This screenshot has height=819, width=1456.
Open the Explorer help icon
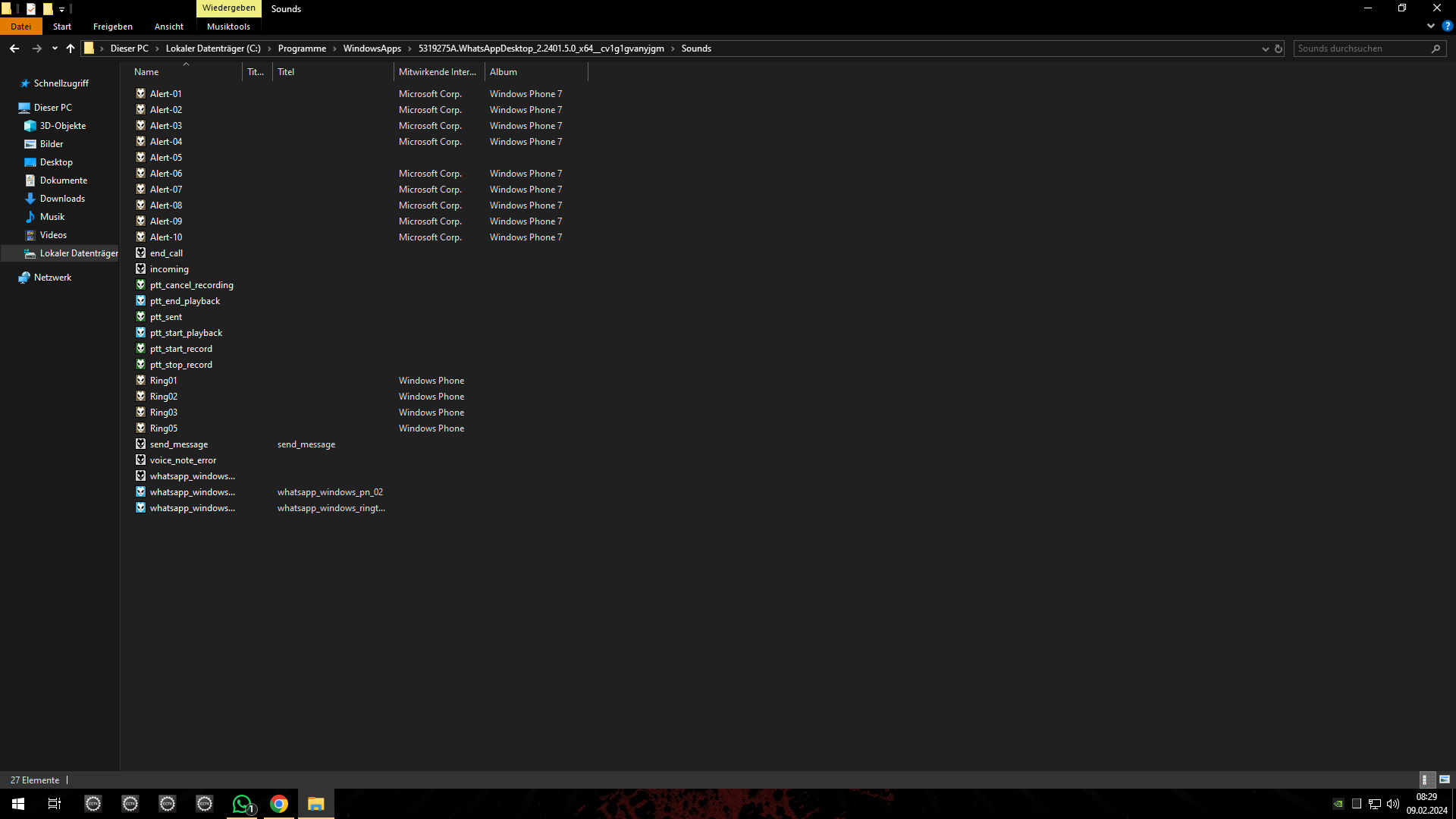pyautogui.click(x=1447, y=26)
